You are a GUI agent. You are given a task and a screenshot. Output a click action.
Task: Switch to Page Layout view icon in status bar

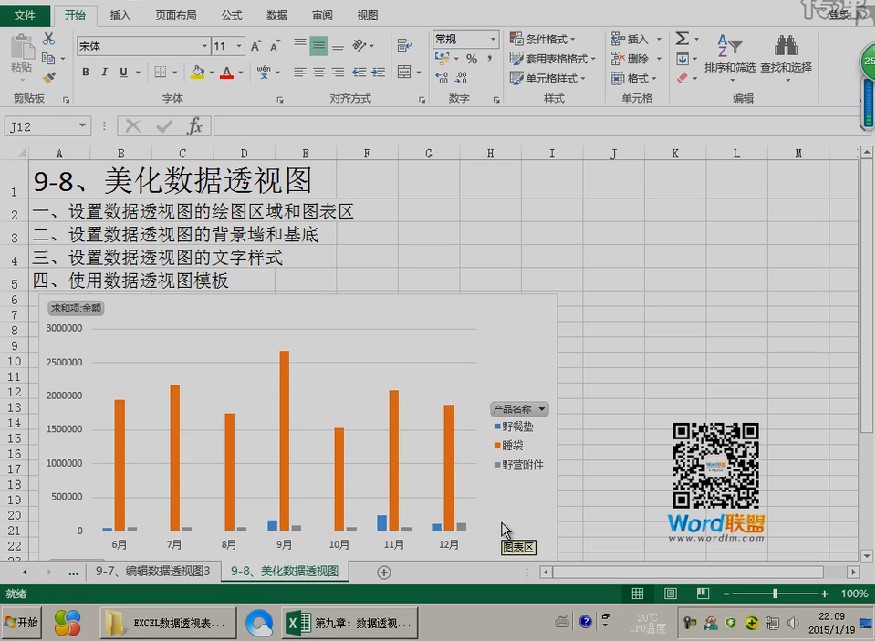(x=670, y=594)
